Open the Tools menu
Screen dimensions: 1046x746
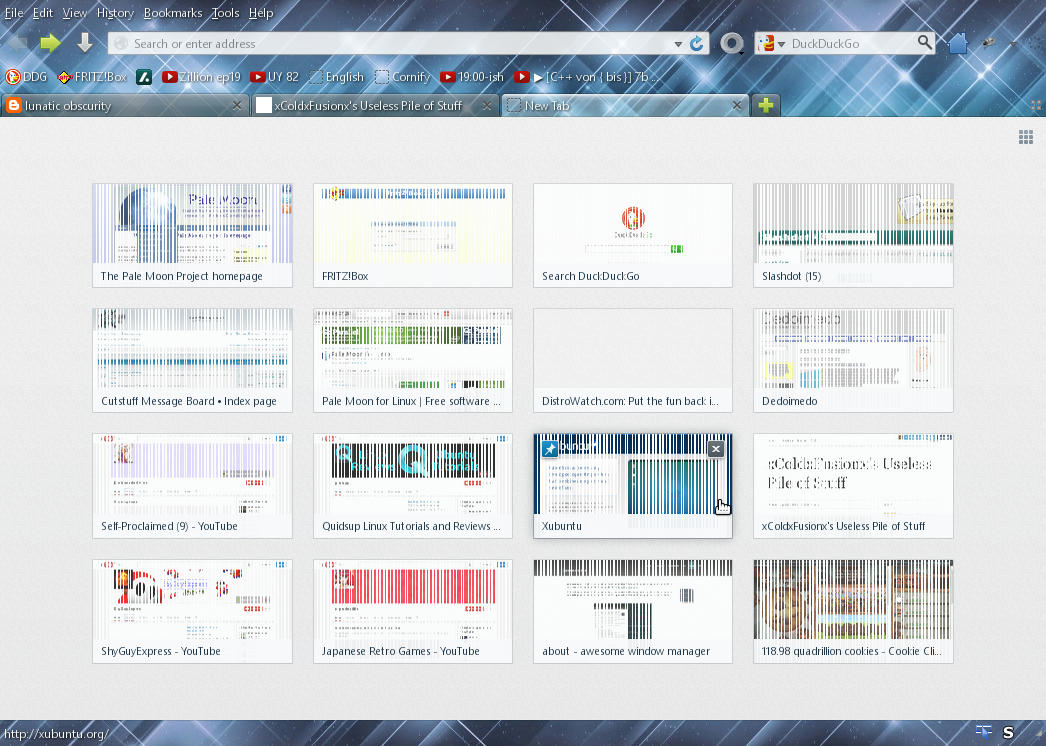coord(225,13)
